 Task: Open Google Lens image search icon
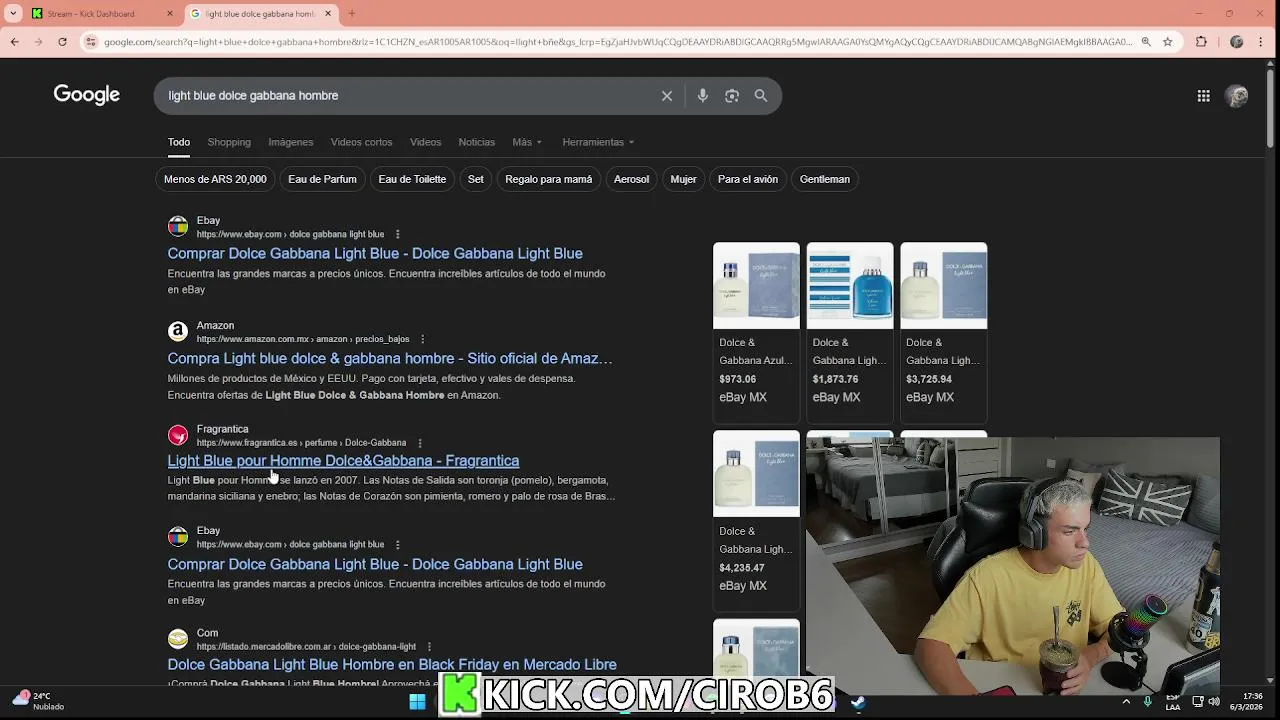point(732,96)
